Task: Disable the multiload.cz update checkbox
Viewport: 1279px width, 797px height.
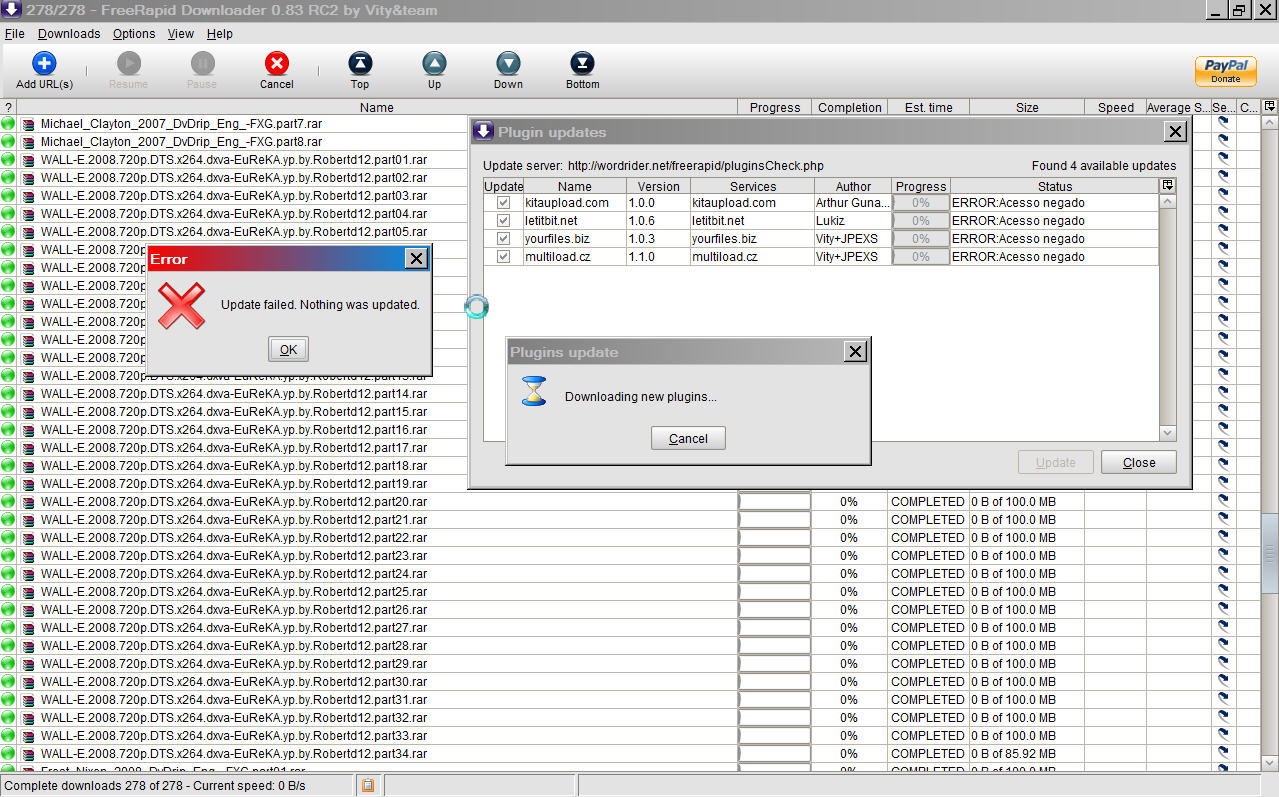Action: 503,257
